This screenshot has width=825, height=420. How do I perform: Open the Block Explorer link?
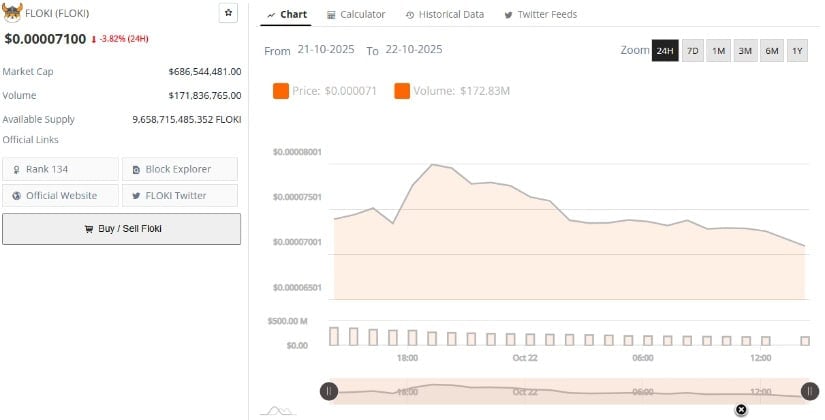(x=180, y=169)
